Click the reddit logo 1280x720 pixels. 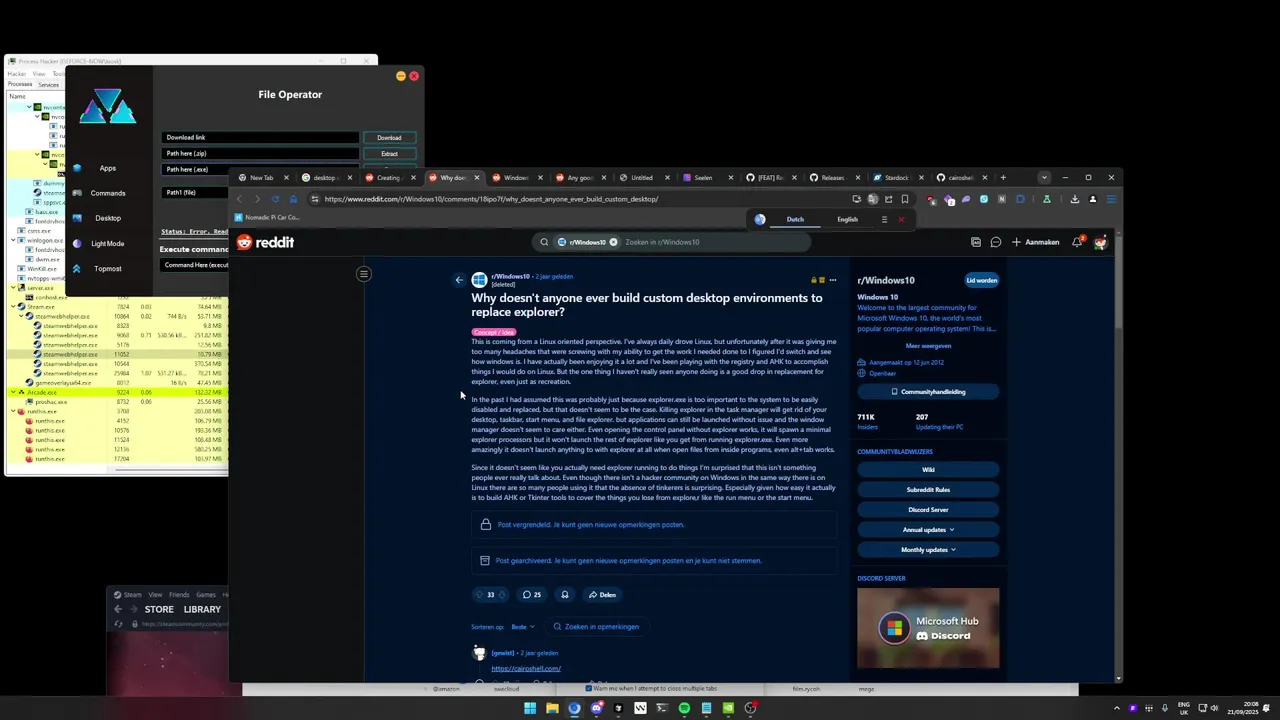pyautogui.click(x=265, y=242)
